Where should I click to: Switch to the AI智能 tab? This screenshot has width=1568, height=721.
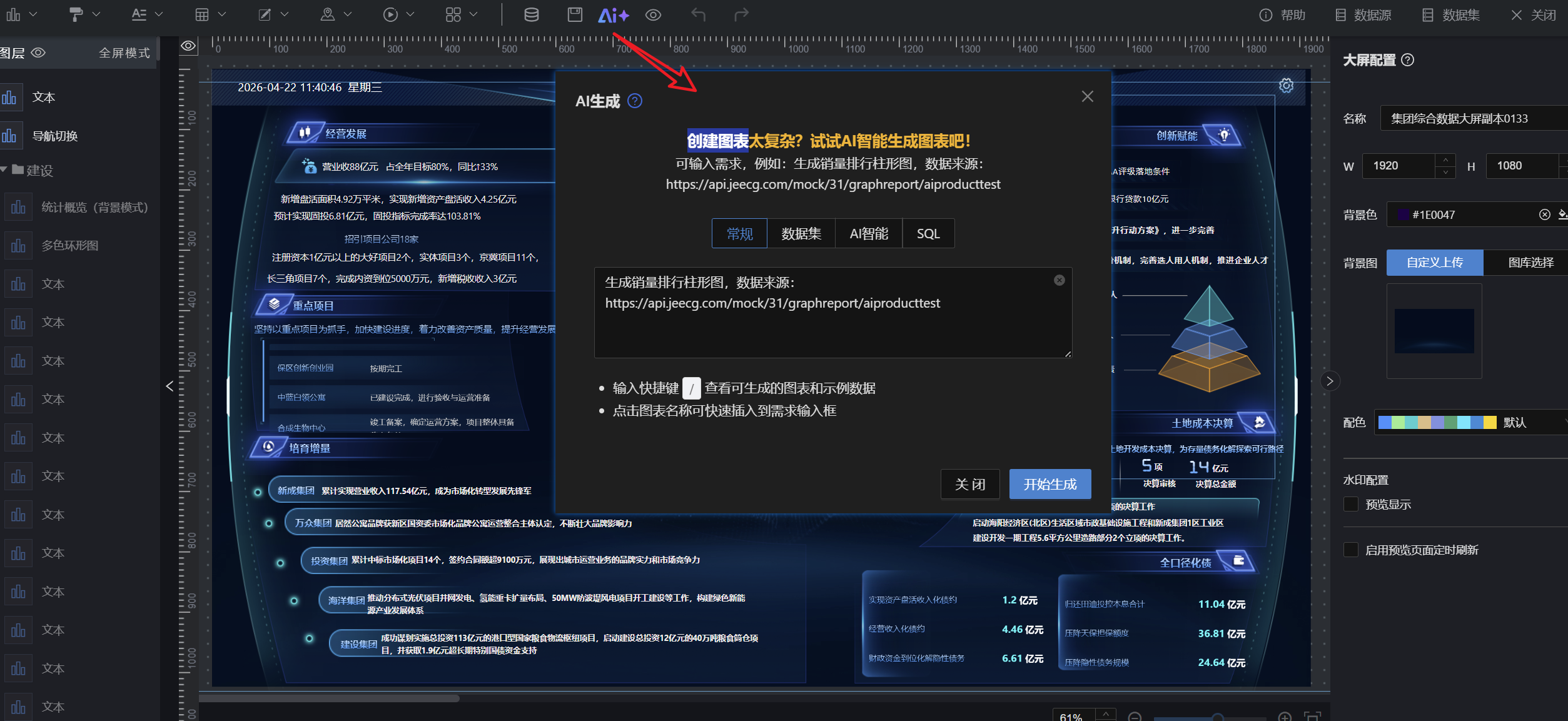868,233
